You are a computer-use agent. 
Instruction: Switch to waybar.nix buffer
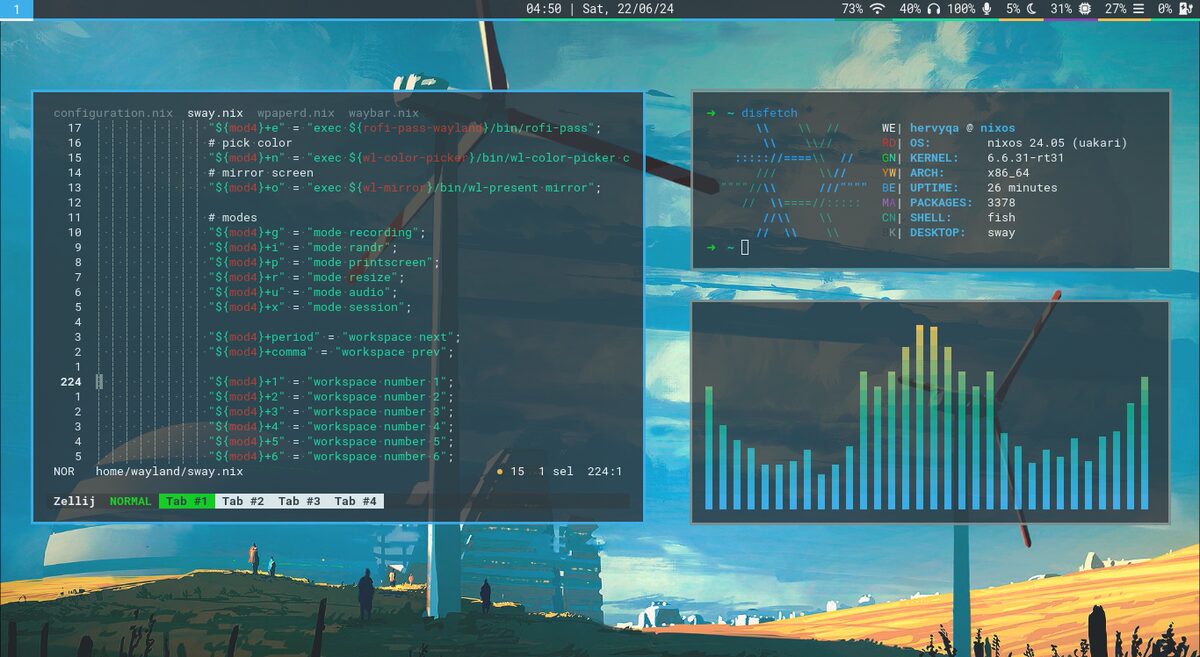tap(384, 113)
